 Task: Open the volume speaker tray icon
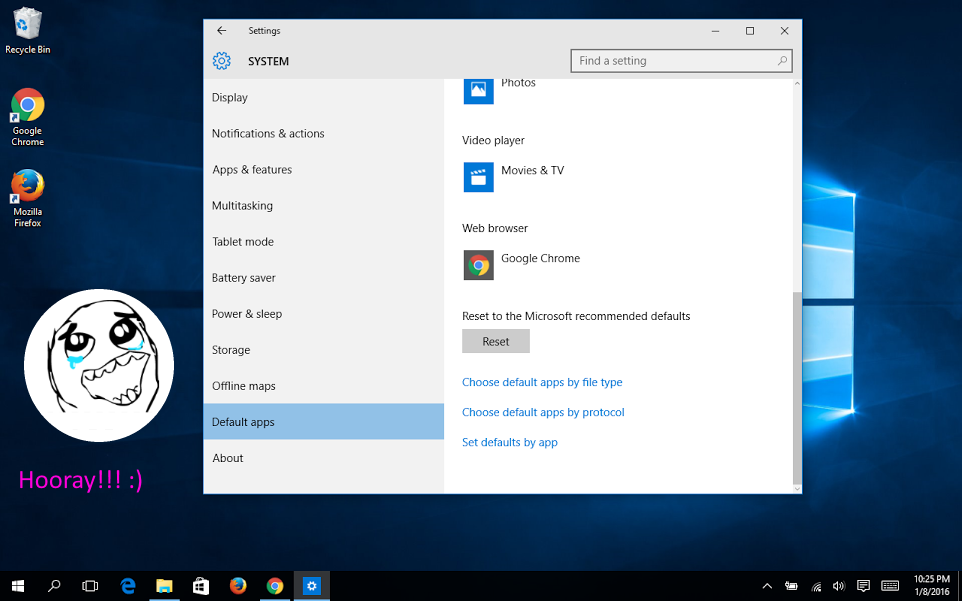[839, 586]
